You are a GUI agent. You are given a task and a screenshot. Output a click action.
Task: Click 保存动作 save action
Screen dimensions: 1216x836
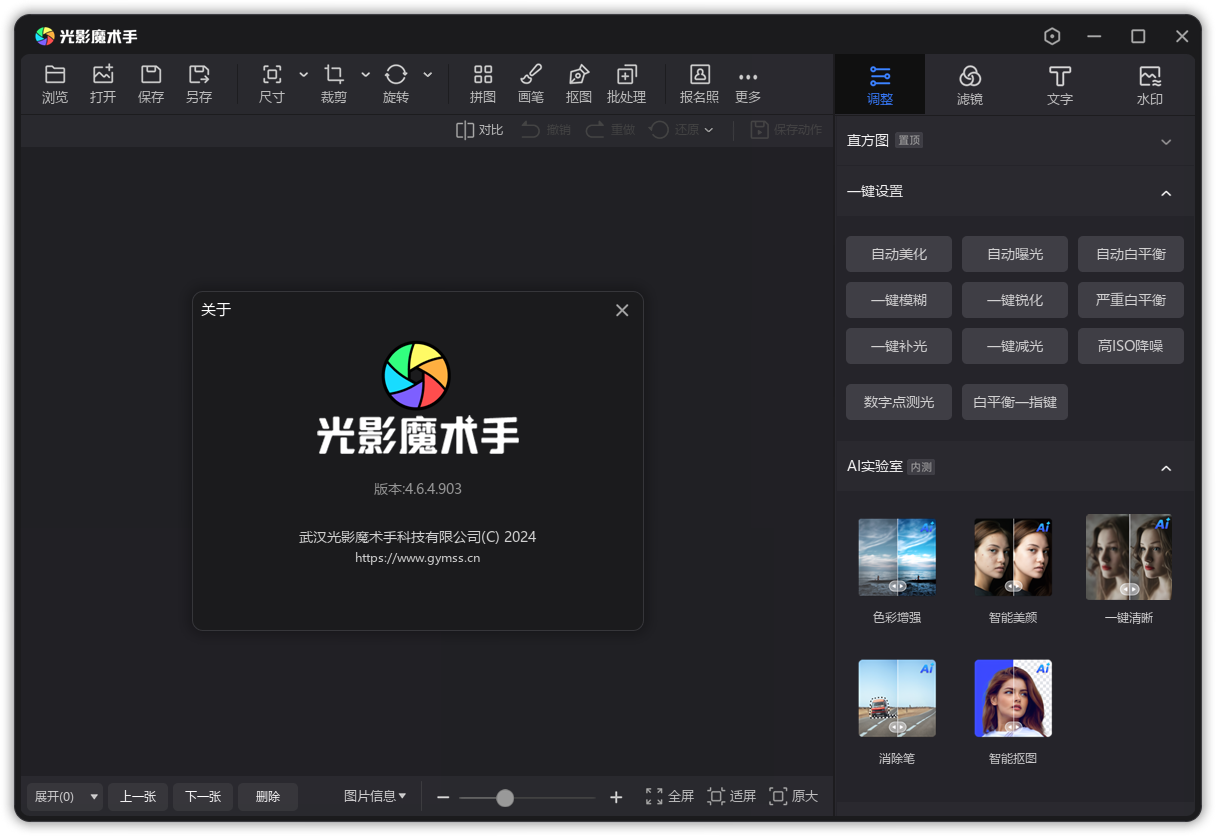786,130
